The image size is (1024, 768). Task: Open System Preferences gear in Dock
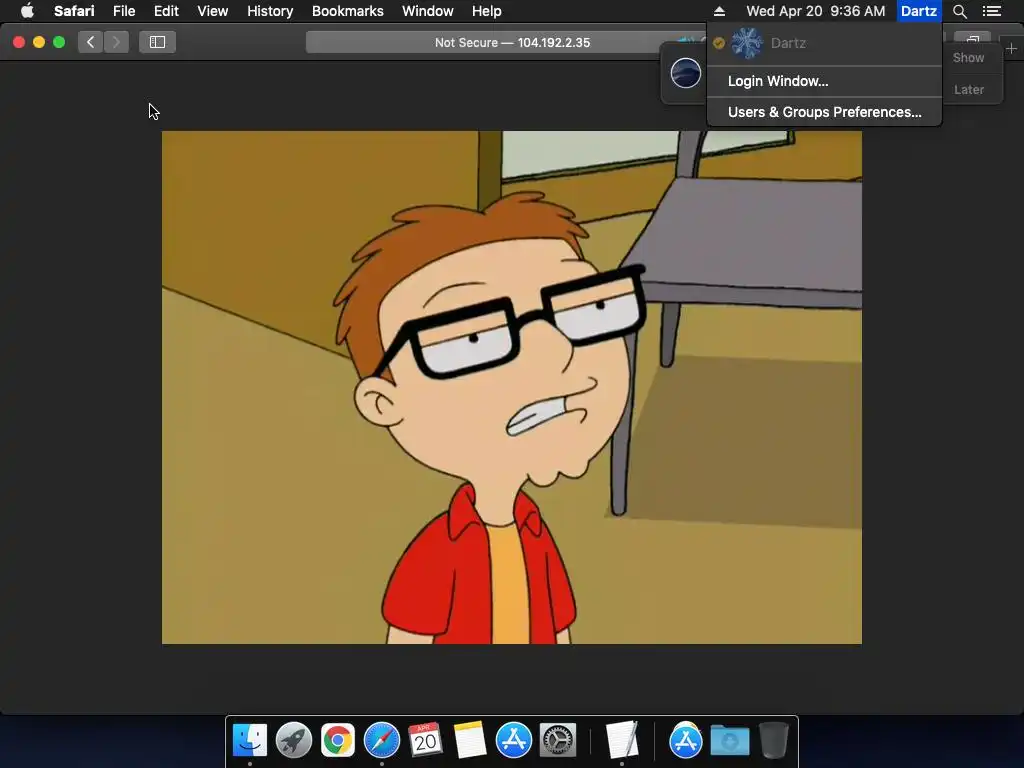558,740
